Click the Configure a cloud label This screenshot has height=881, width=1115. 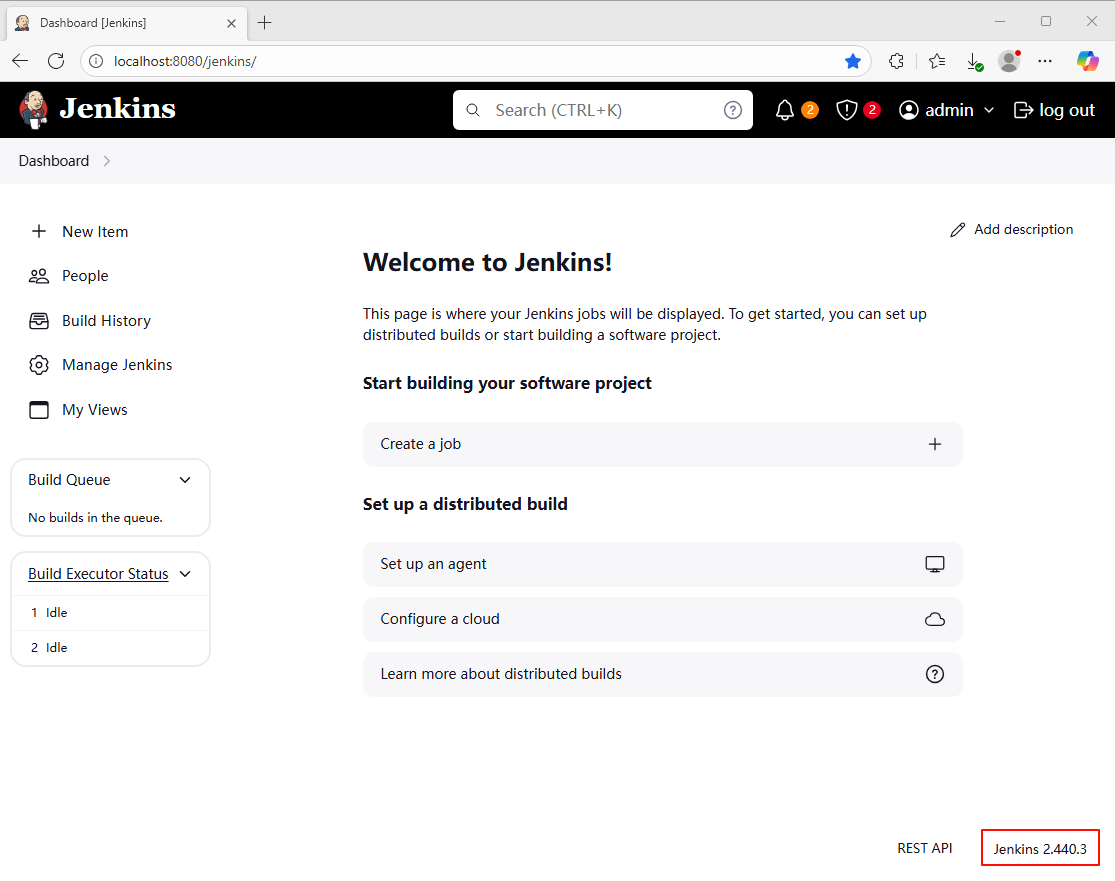pos(439,619)
